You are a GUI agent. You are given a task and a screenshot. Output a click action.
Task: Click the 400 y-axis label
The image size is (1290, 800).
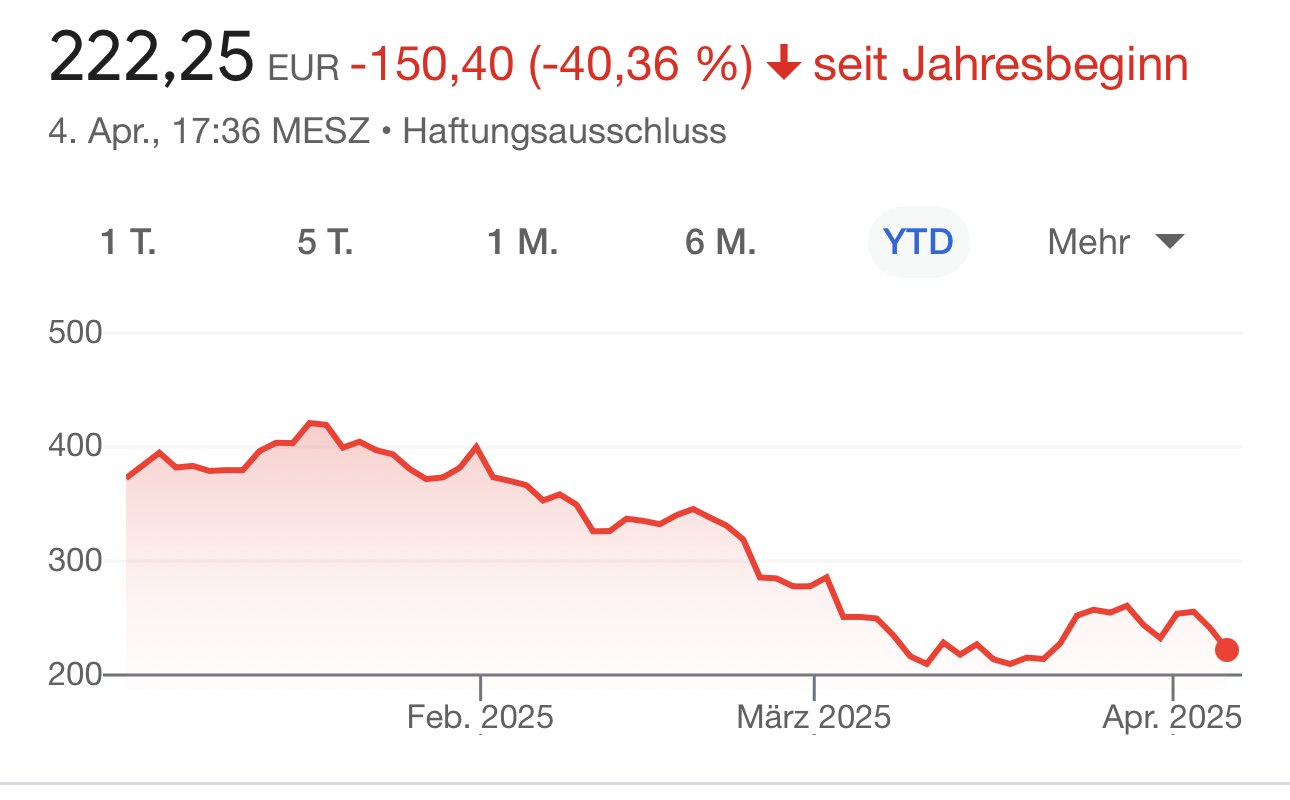coord(76,446)
